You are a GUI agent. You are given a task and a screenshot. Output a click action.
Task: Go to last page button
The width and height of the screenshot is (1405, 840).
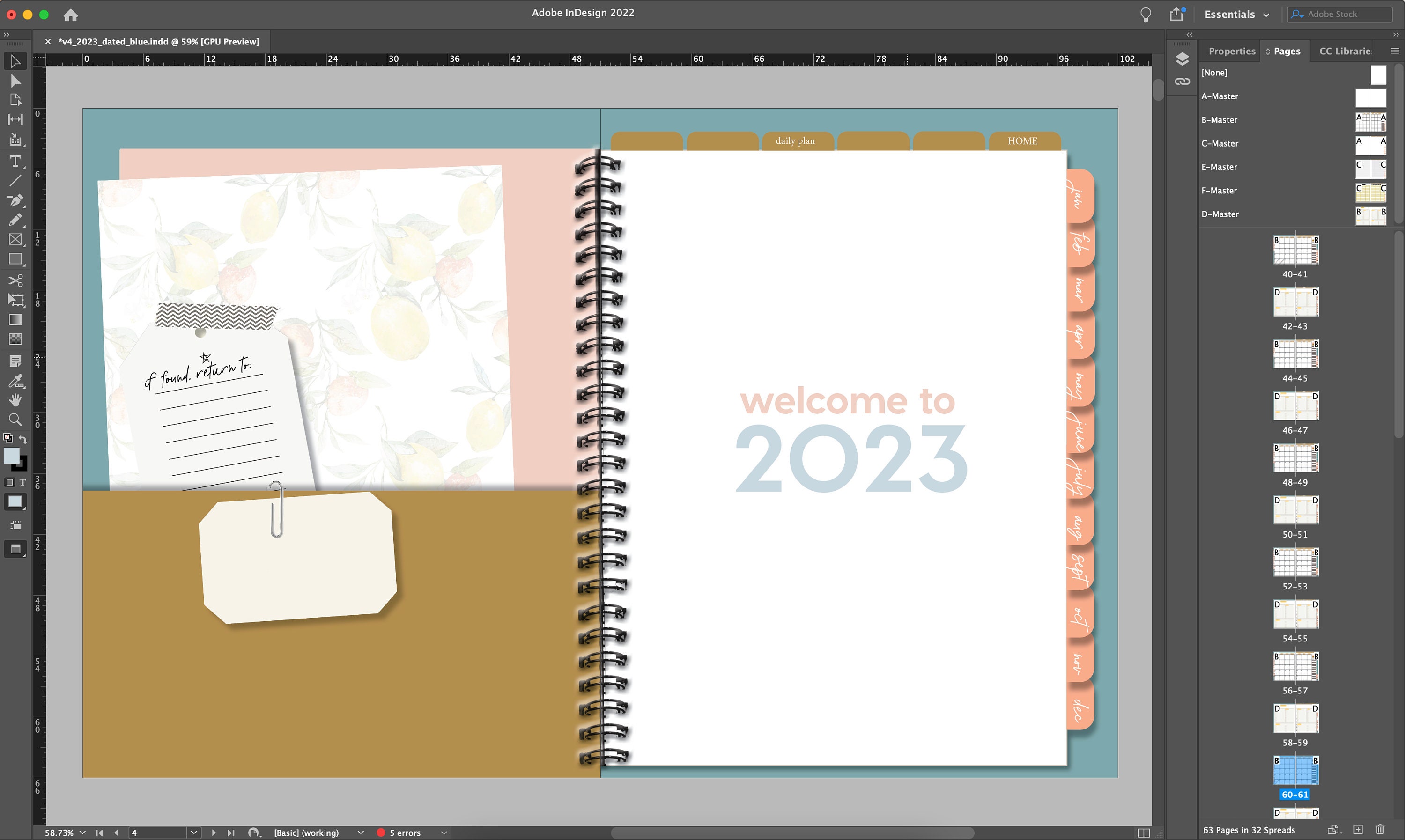coord(230,833)
